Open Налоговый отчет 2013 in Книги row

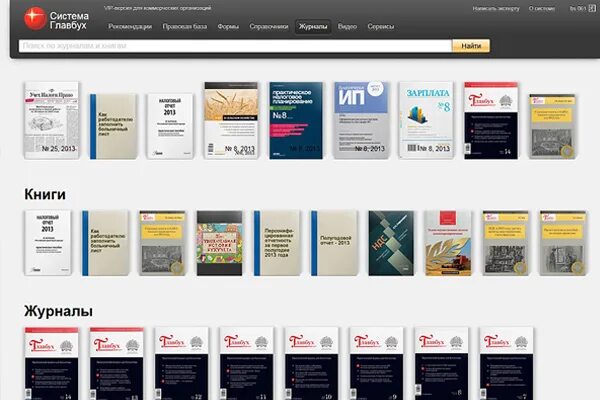pos(48,243)
